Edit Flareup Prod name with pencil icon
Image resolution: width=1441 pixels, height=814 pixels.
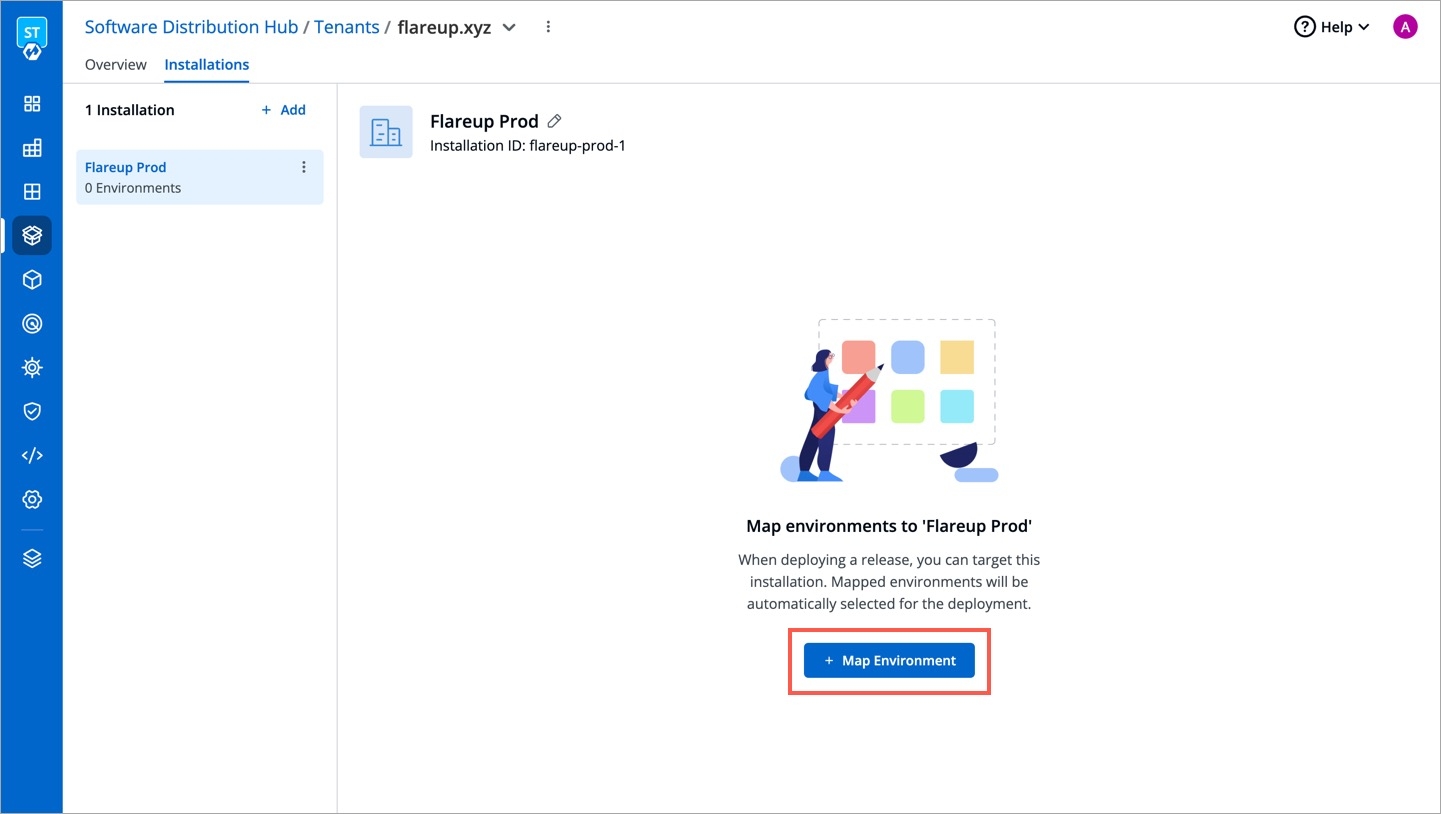555,121
